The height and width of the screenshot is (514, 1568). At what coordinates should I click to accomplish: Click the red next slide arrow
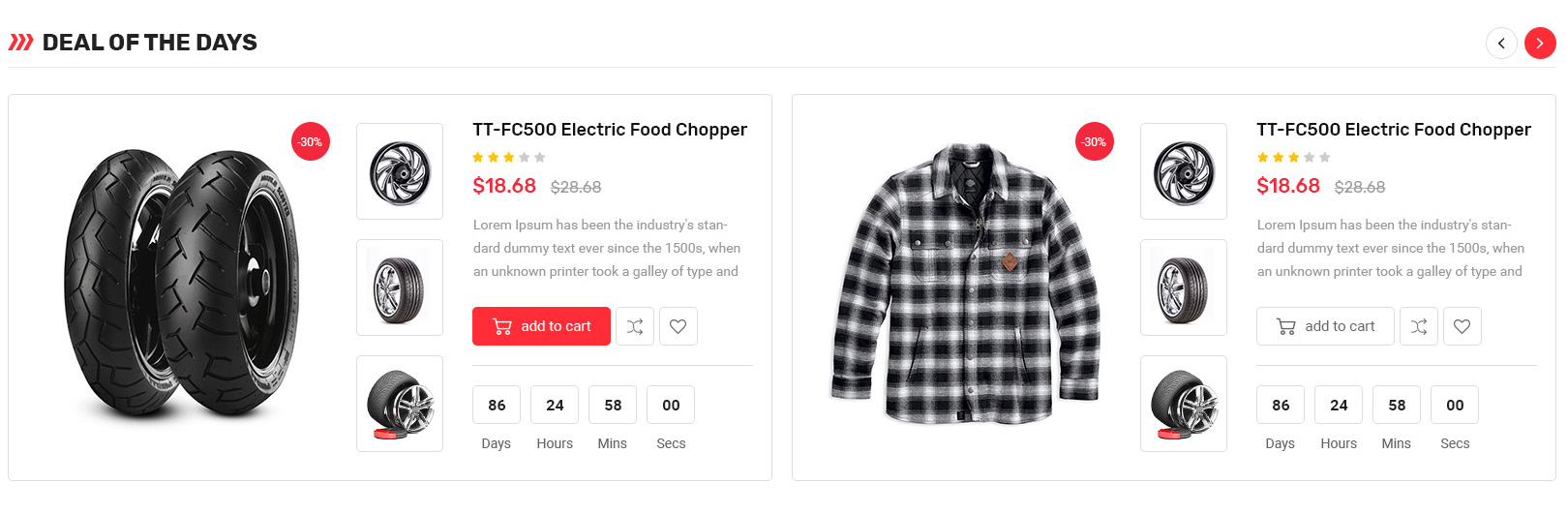(1540, 43)
